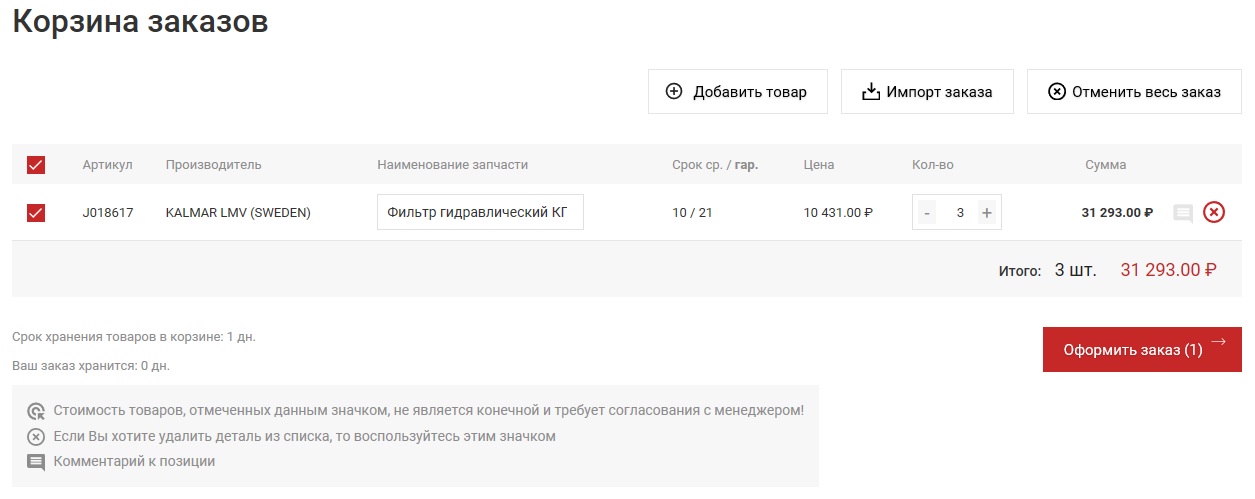Click the arrow on Оформить заказ button
The image size is (1255, 499).
coord(1218,343)
